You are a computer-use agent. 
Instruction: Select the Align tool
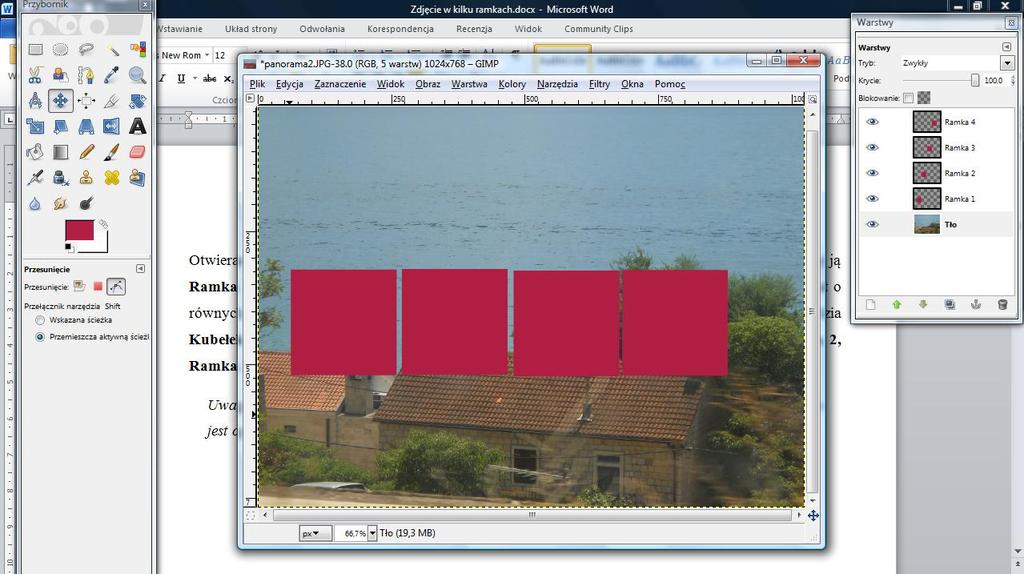point(86,101)
